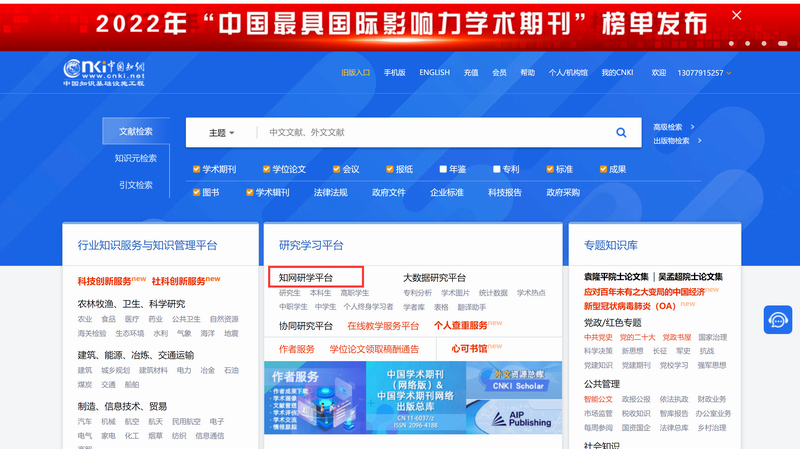800x449 pixels.
Task: Open the 科技创新服务 link
Action: coord(104,281)
